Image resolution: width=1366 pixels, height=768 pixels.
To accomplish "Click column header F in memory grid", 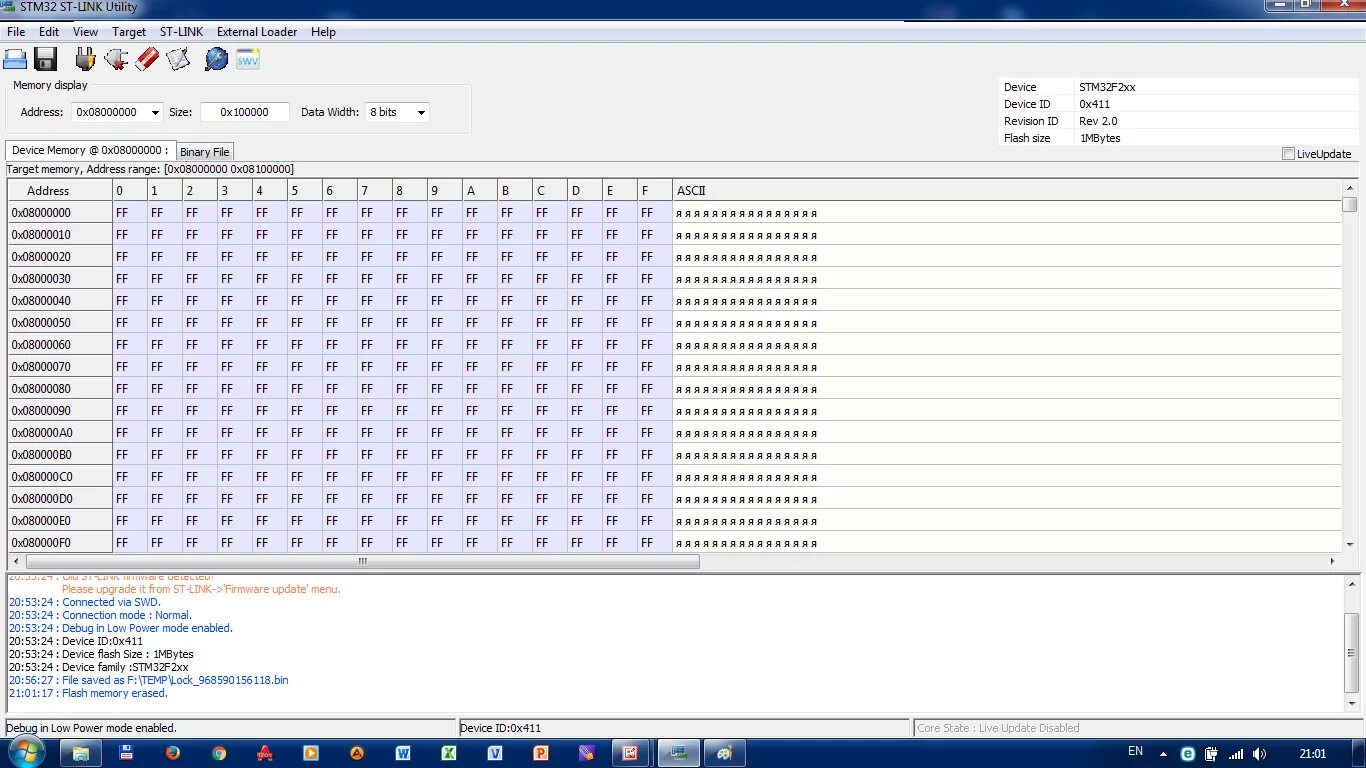I will tap(655, 190).
